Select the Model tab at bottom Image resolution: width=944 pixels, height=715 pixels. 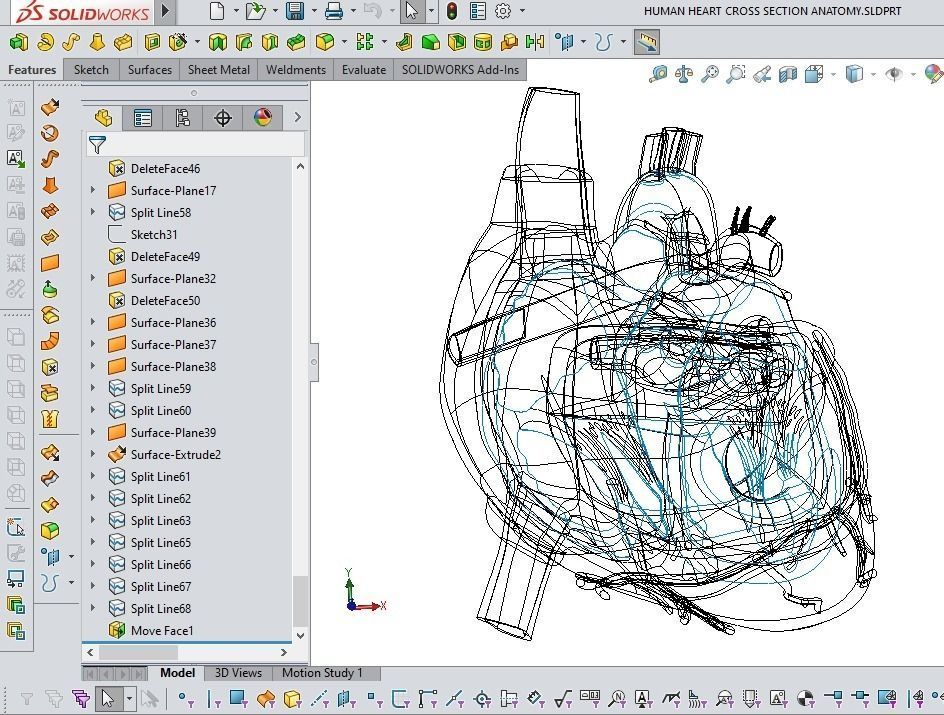tap(178, 673)
